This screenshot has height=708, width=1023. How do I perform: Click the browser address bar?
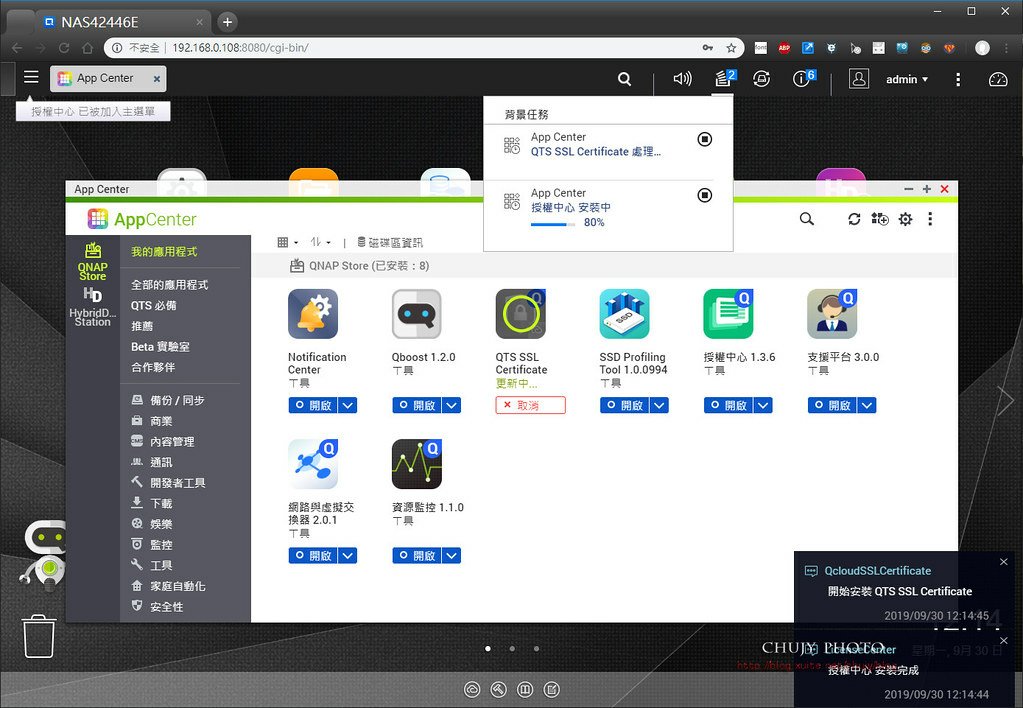coord(424,48)
